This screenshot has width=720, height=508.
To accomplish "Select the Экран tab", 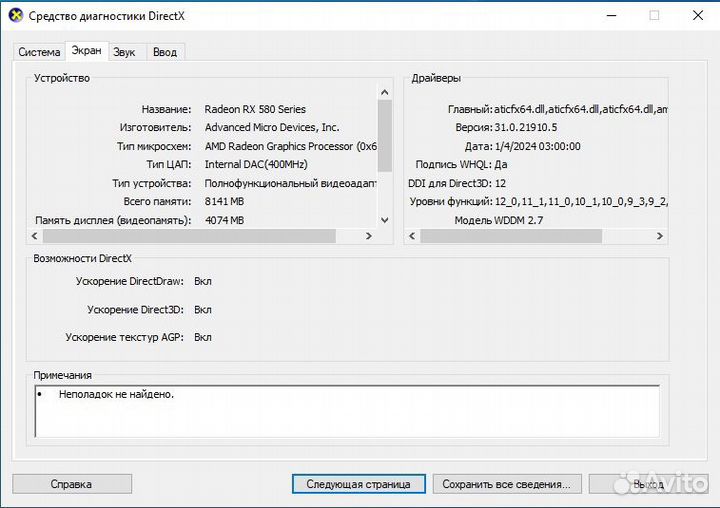I will click(86, 51).
